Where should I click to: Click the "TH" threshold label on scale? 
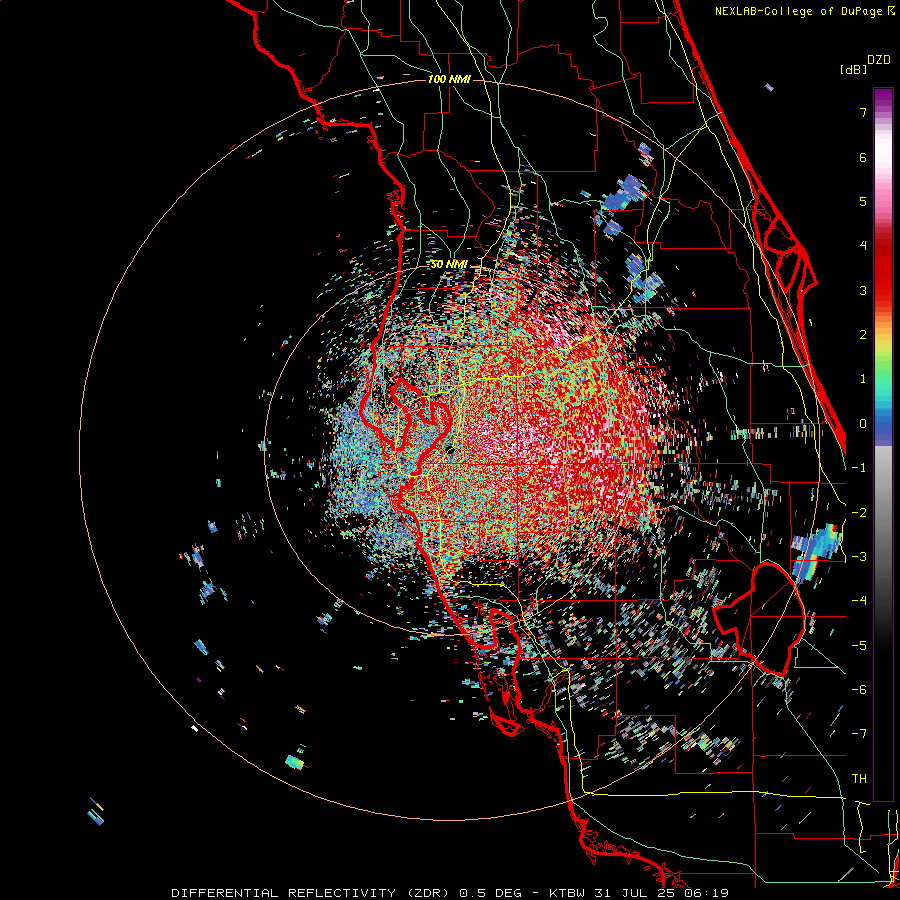tap(859, 779)
